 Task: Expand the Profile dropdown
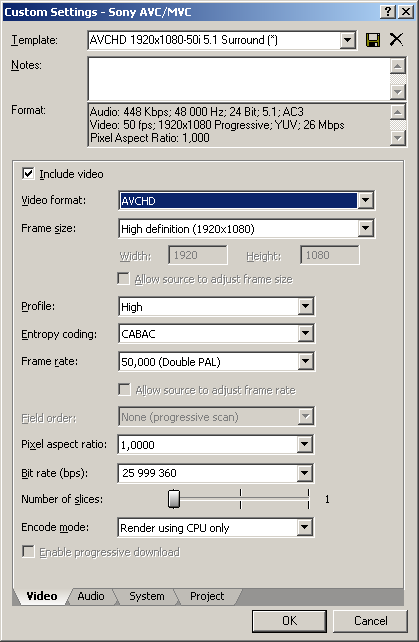[x=305, y=306]
